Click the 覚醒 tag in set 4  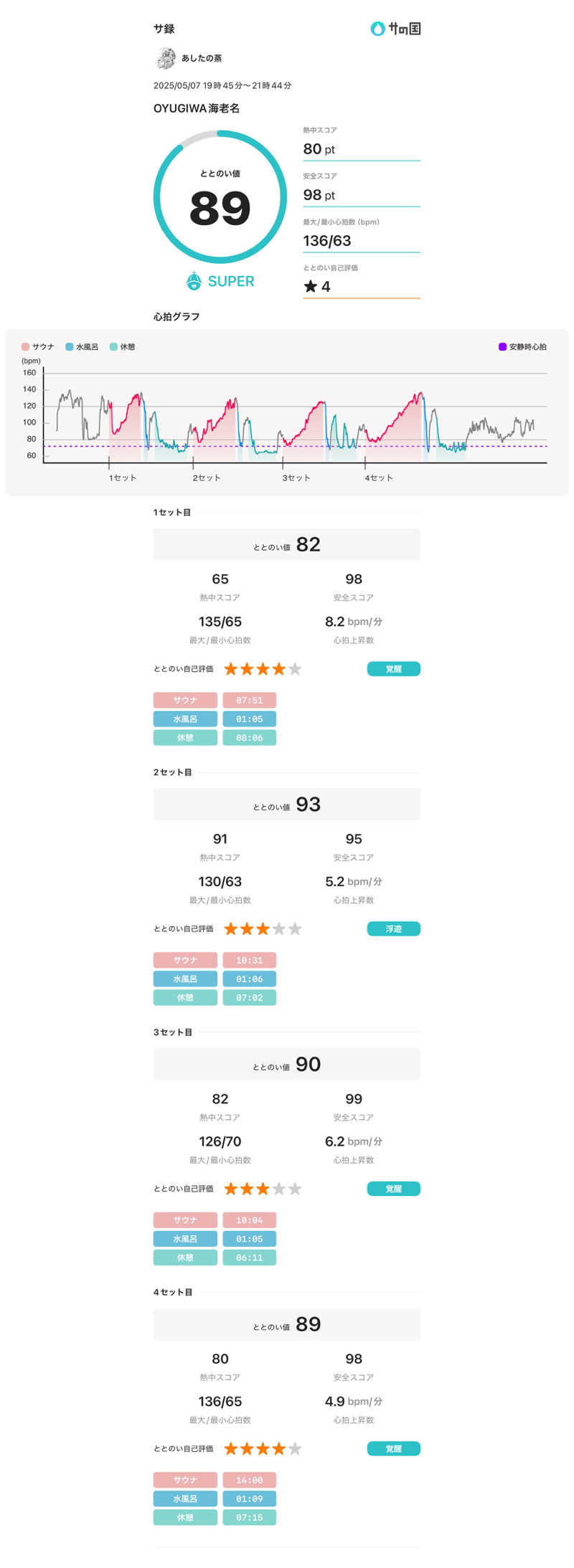pyautogui.click(x=393, y=1448)
